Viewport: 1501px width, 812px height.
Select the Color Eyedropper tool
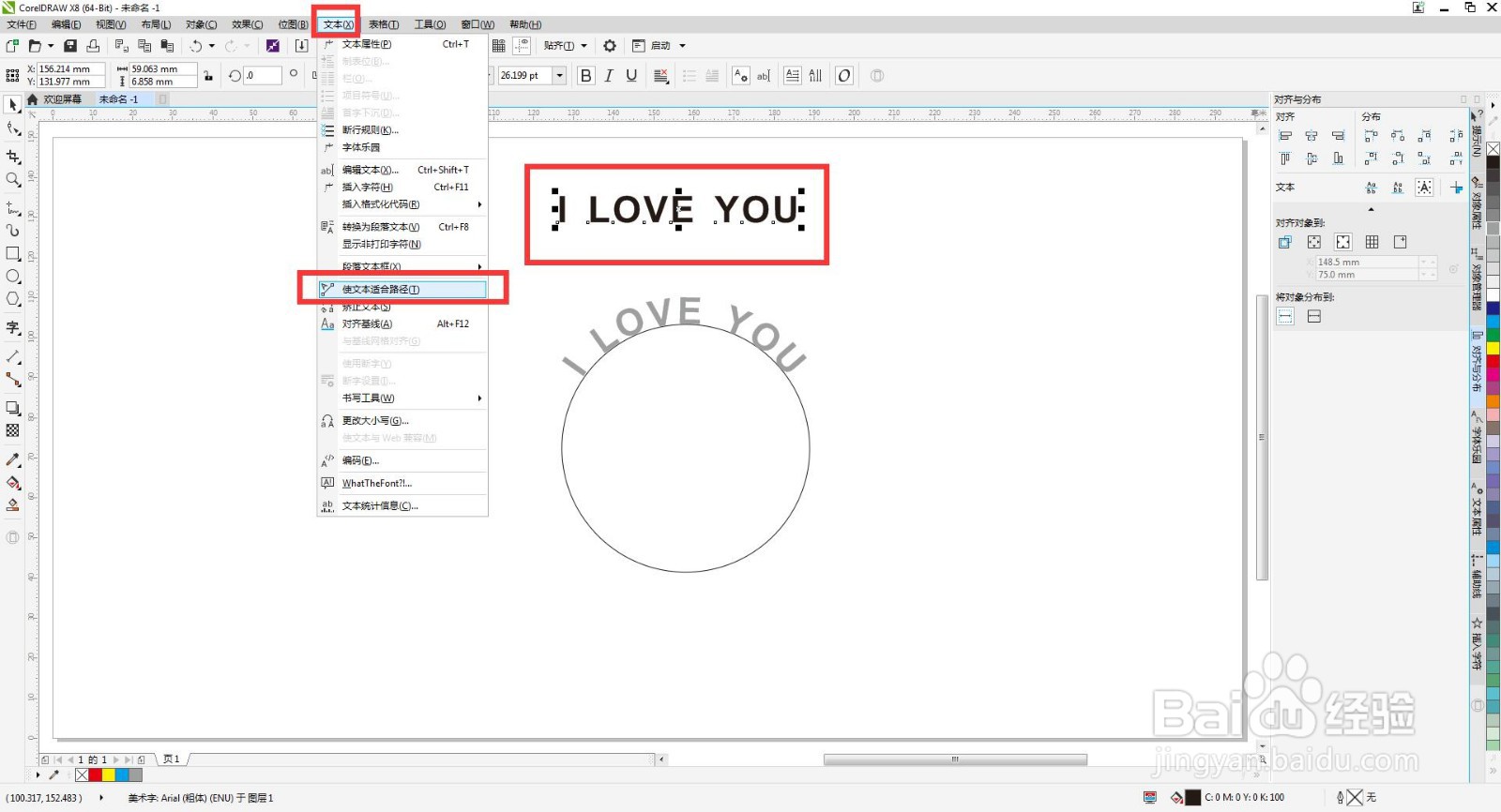tap(13, 459)
